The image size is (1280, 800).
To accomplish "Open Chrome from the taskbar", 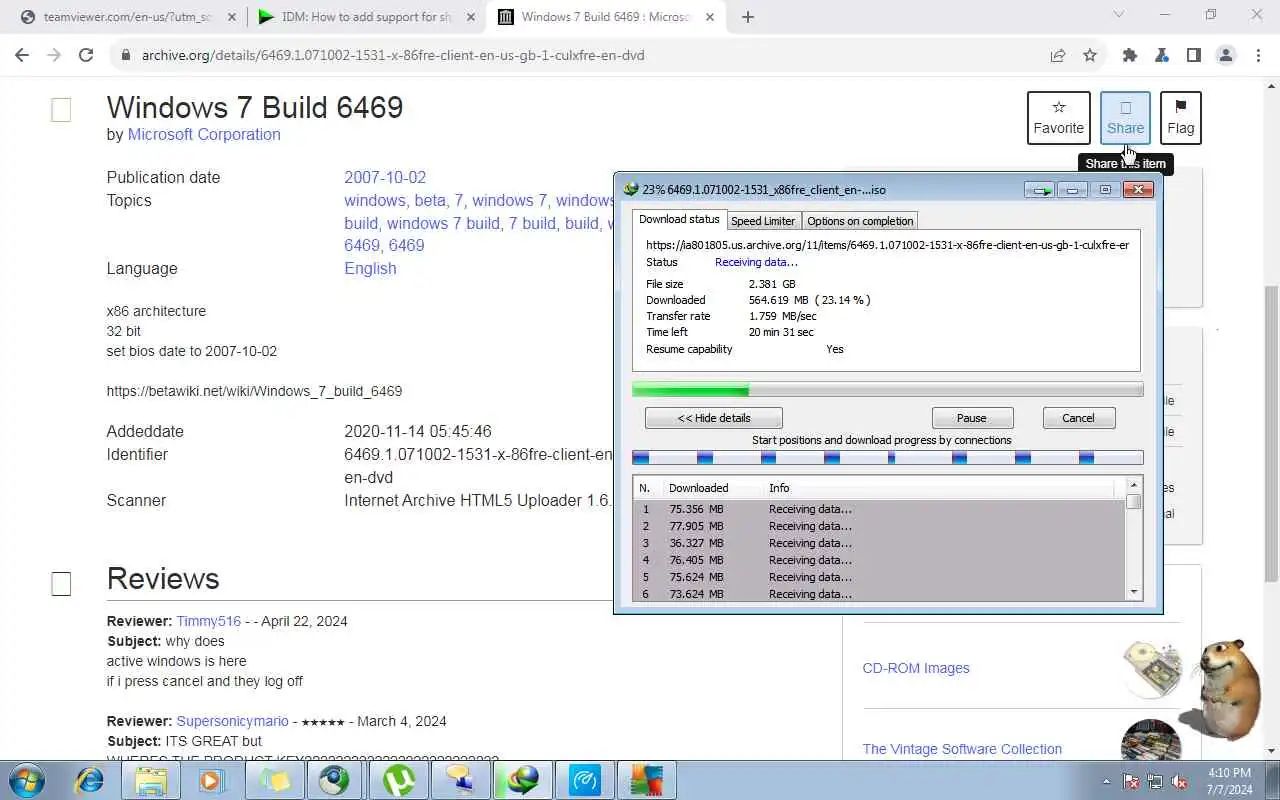I will pos(337,780).
